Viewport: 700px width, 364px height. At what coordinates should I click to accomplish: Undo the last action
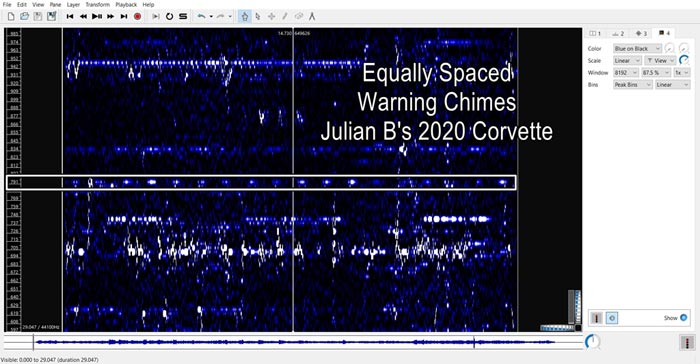(x=201, y=17)
